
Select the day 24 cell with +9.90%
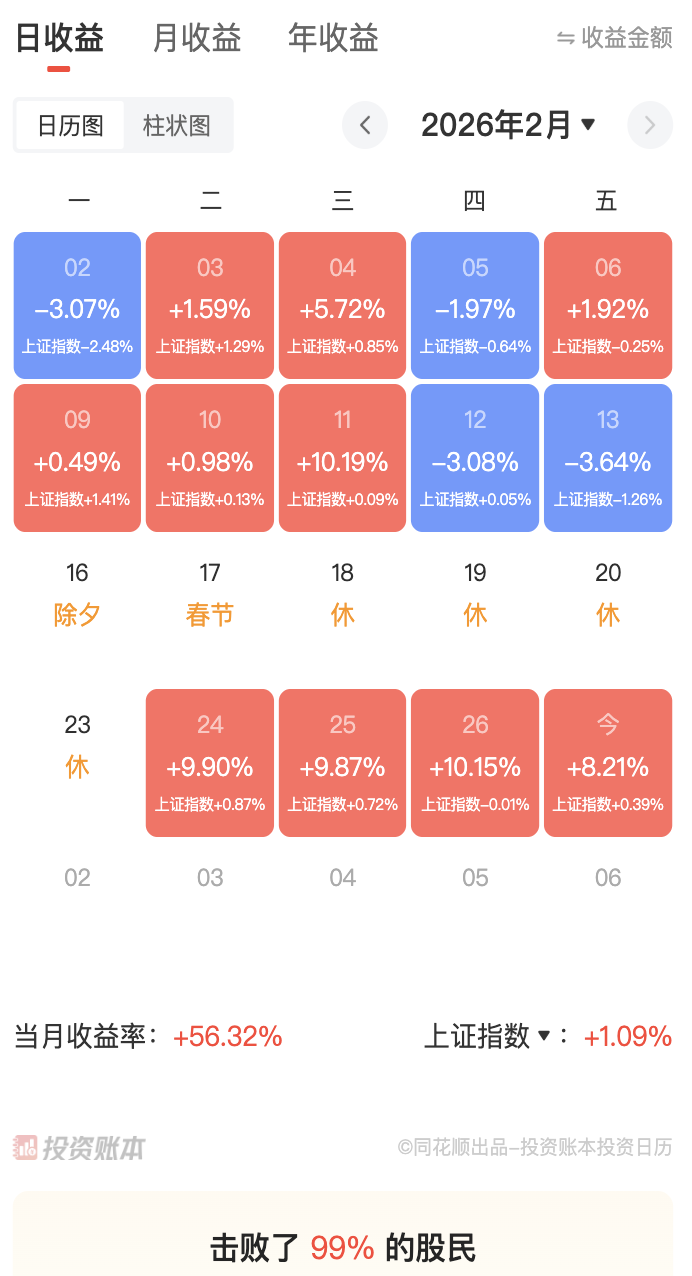tap(210, 763)
